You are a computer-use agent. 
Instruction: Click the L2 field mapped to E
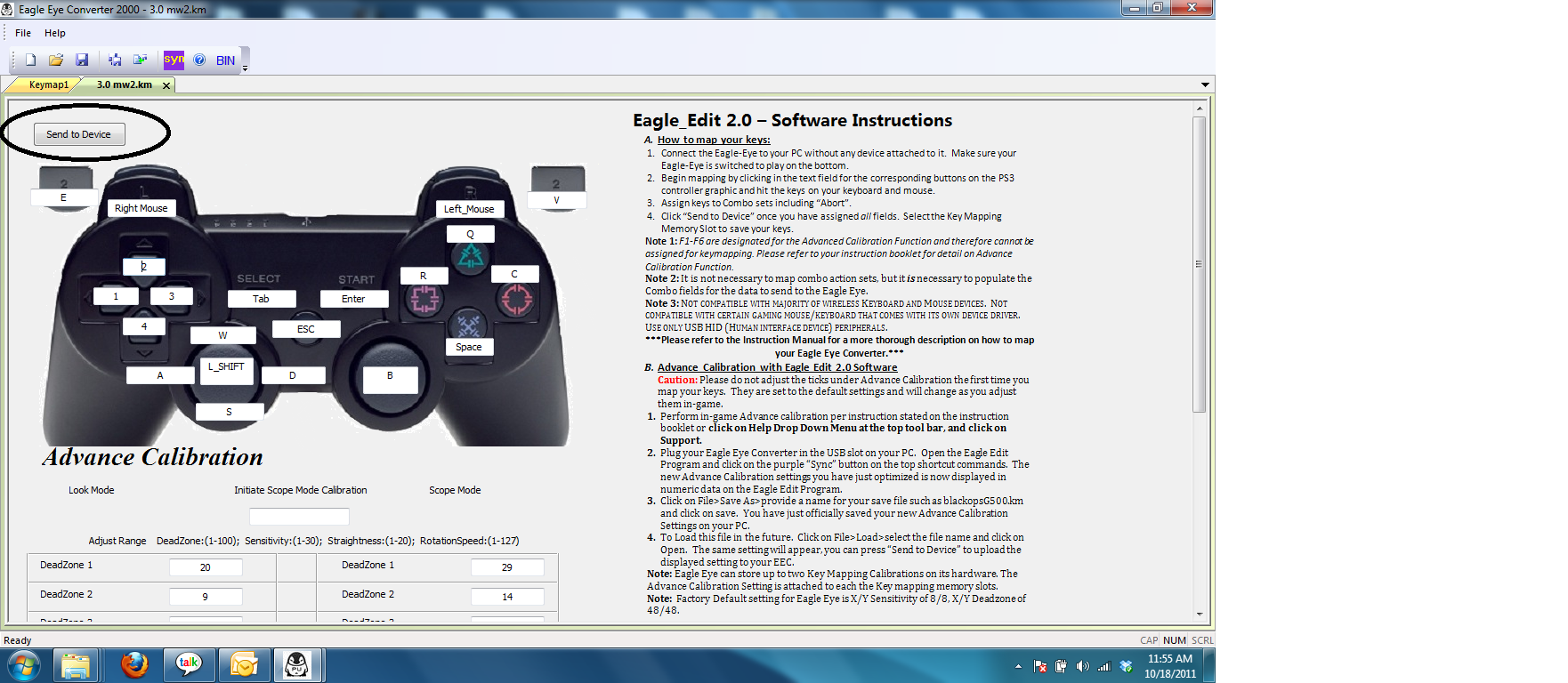[63, 197]
